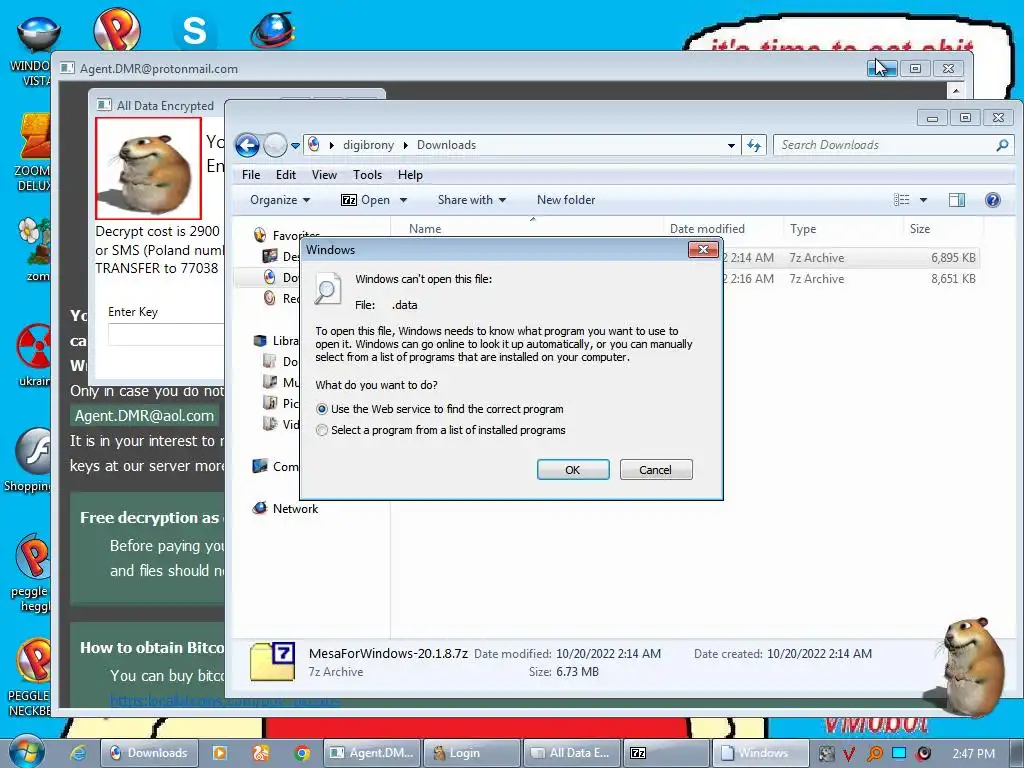Close the Windows can't open file dialog
The height and width of the screenshot is (768, 1024).
pyautogui.click(x=703, y=249)
